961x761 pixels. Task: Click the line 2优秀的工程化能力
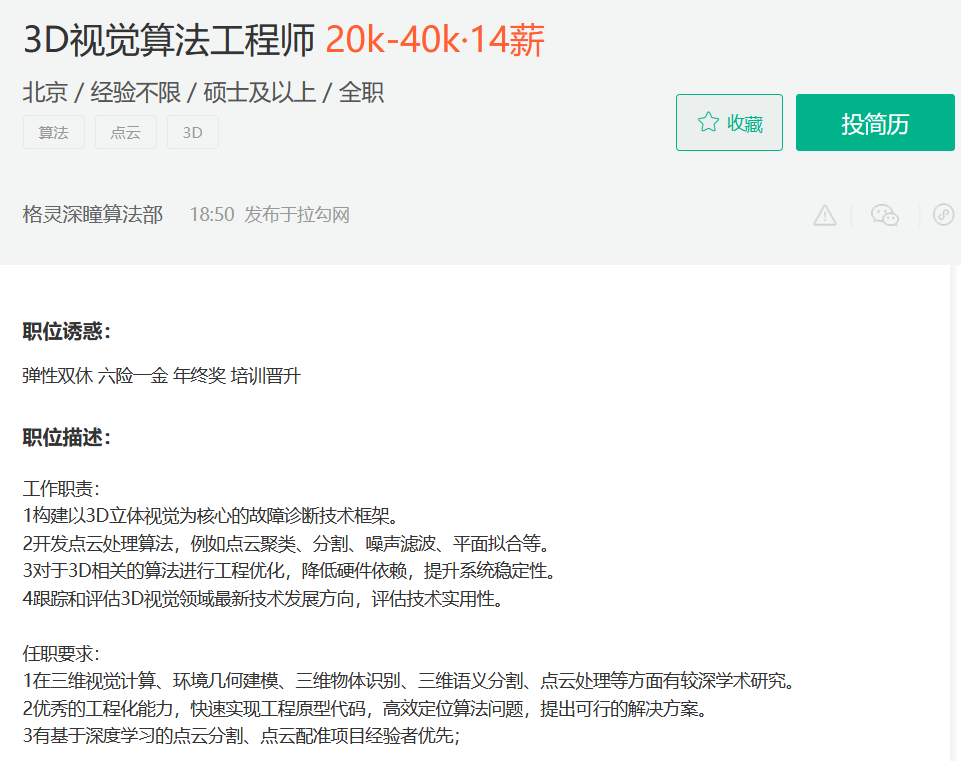pos(365,708)
